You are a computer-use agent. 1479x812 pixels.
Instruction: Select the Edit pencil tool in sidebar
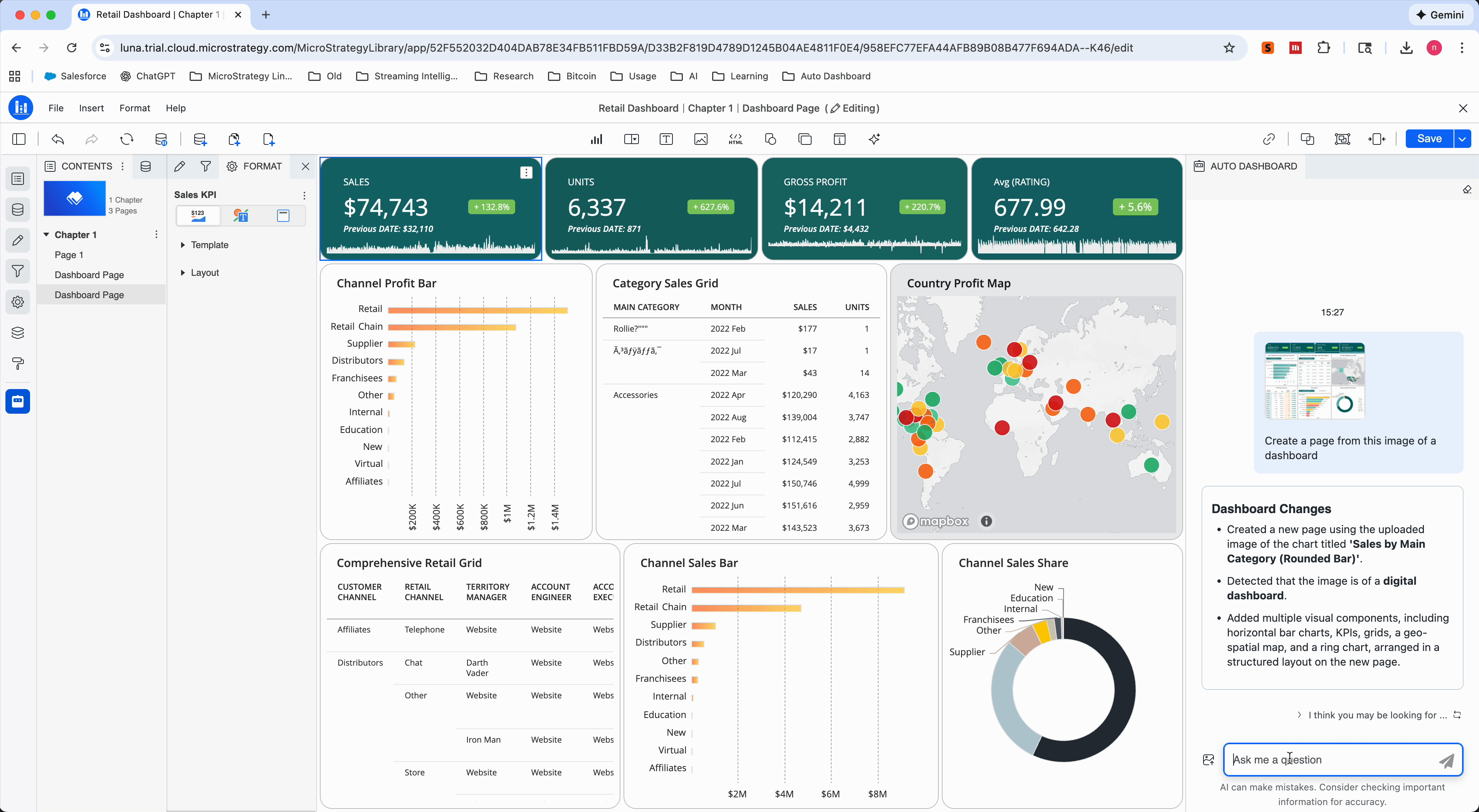tap(18, 240)
